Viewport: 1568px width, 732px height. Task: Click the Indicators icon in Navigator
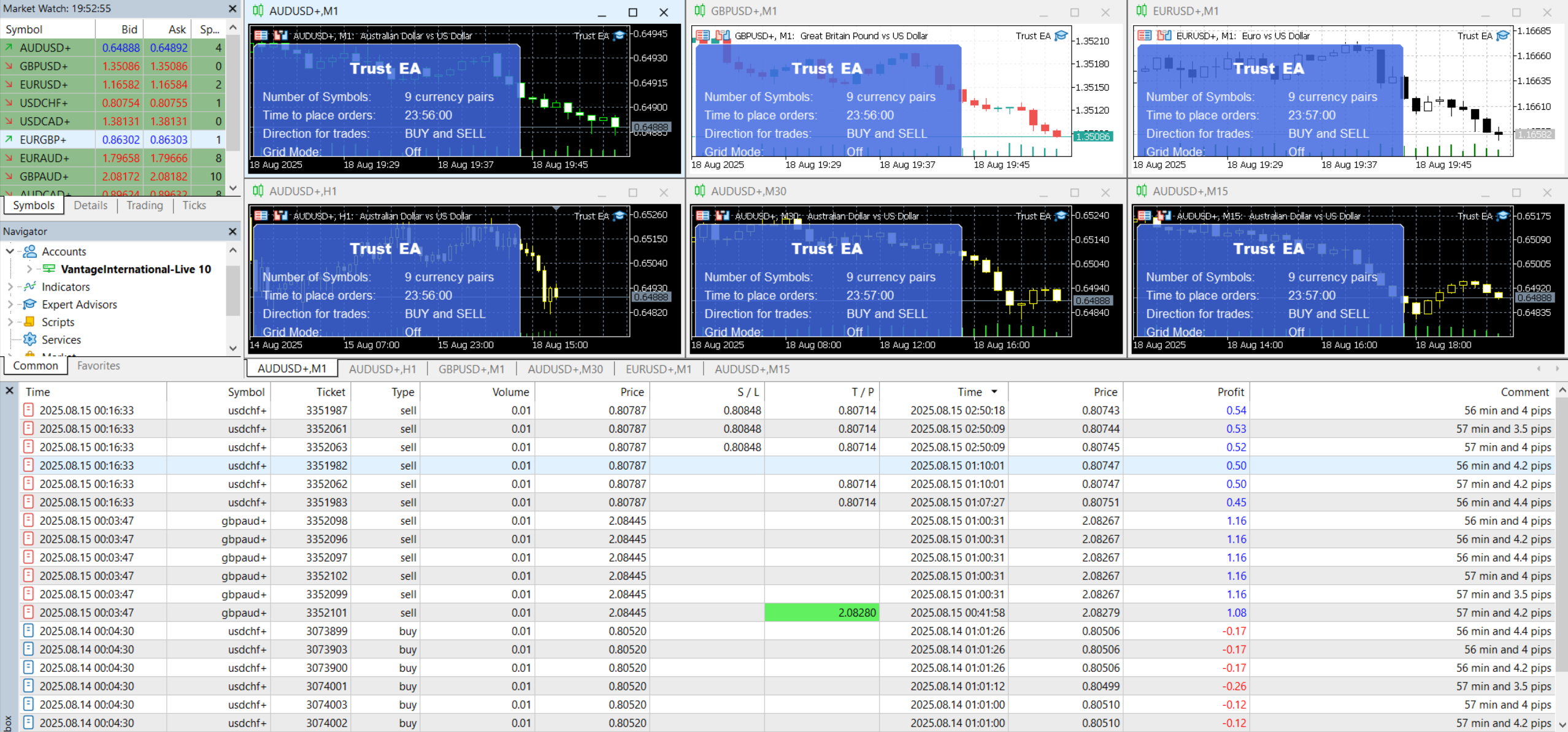[29, 287]
